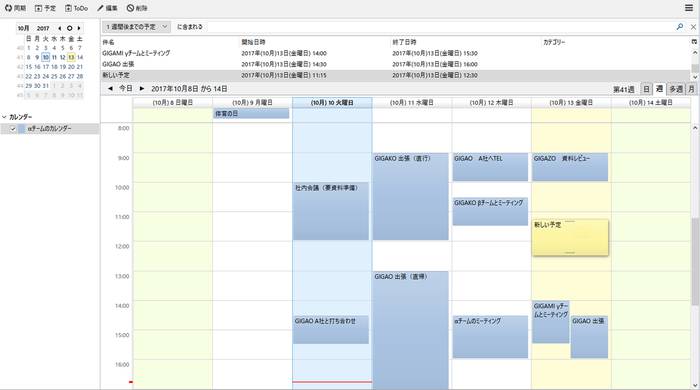
Task: Click the (10月) 14 土曜日 column header
Action: 651,103
